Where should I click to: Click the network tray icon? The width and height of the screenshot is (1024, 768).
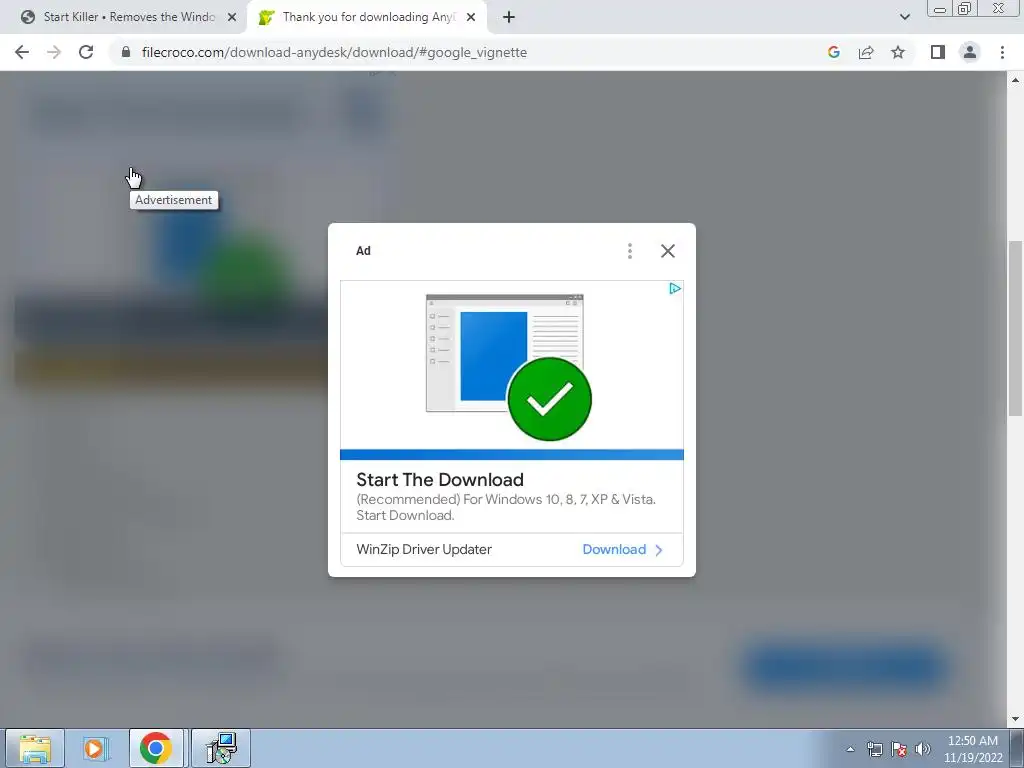[874, 749]
